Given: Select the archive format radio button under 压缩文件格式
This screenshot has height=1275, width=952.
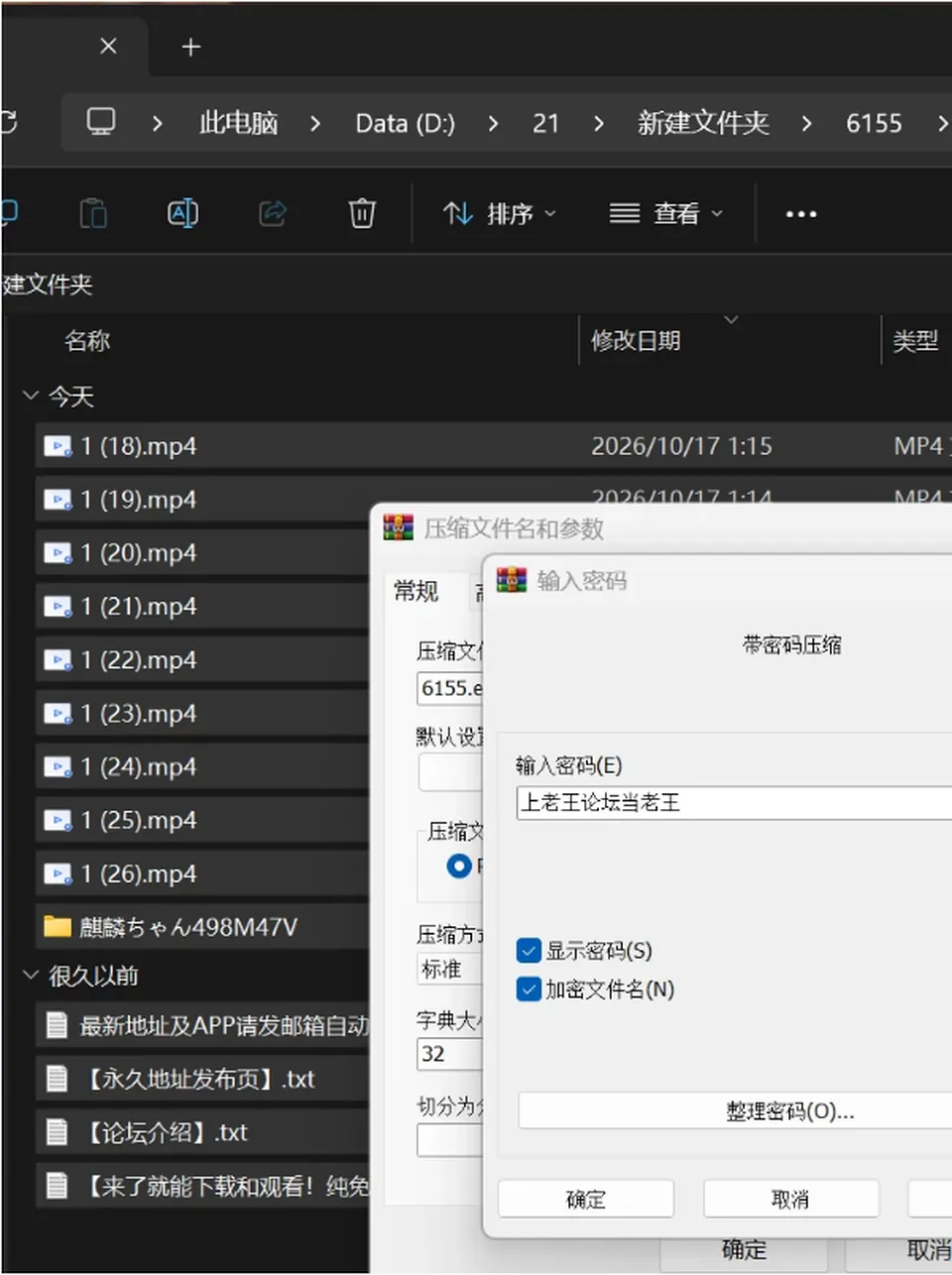Looking at the screenshot, I should [x=458, y=866].
